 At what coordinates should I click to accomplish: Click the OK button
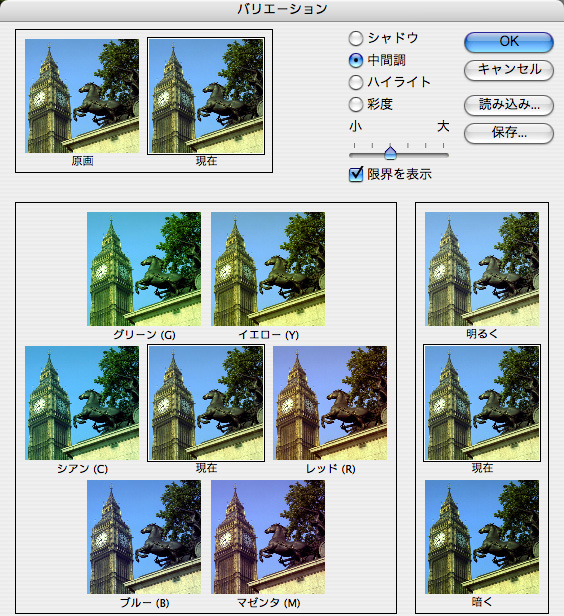pos(509,42)
